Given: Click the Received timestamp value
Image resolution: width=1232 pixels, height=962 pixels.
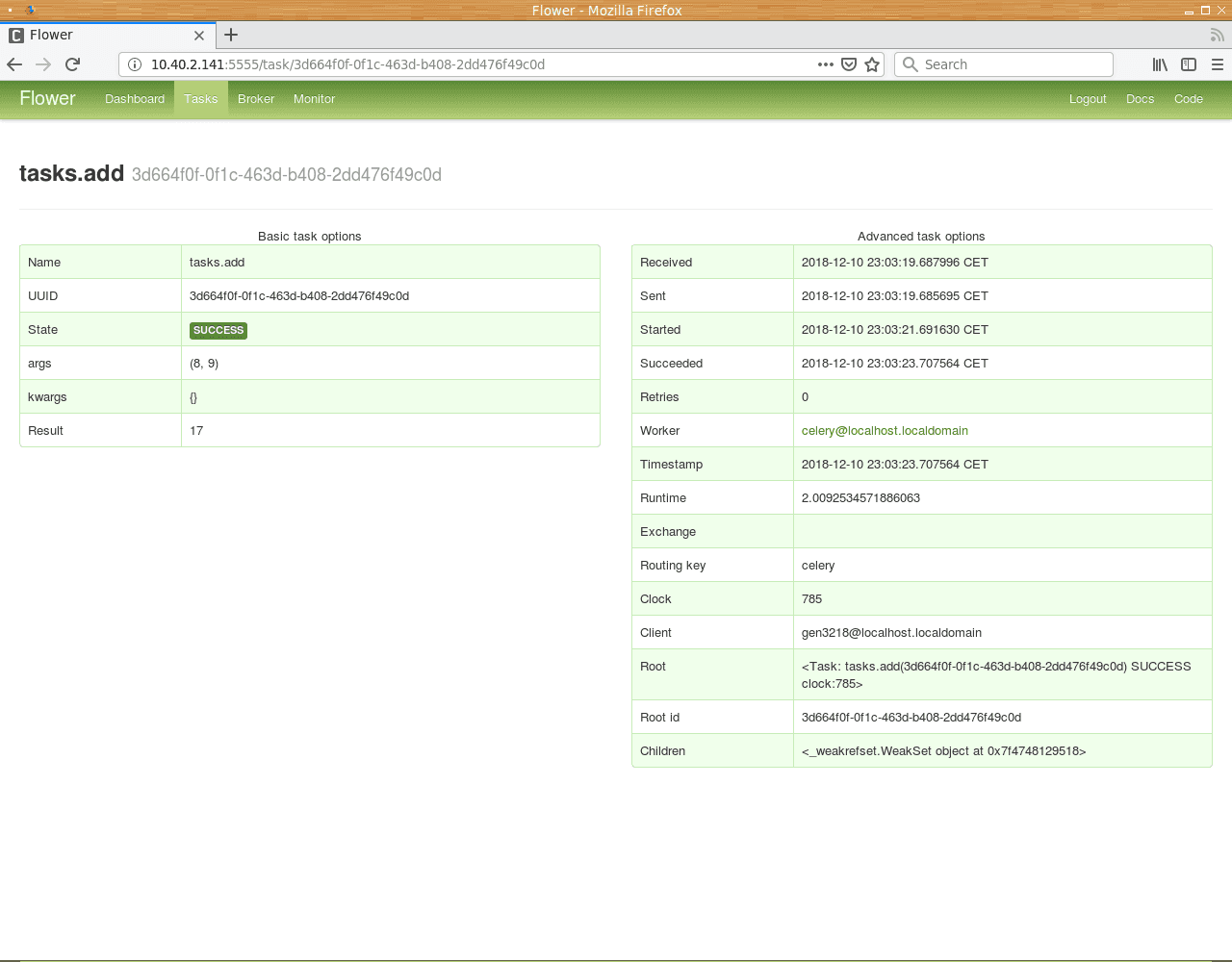Looking at the screenshot, I should (x=895, y=263).
